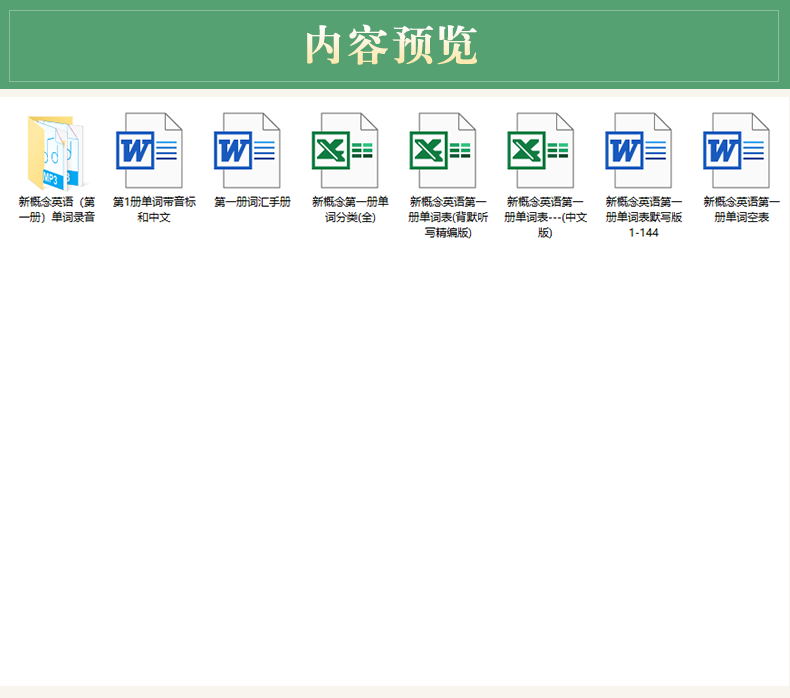Select the 第1册单词带音标和中文 Word icon
790x698 pixels.
pyautogui.click(x=149, y=150)
